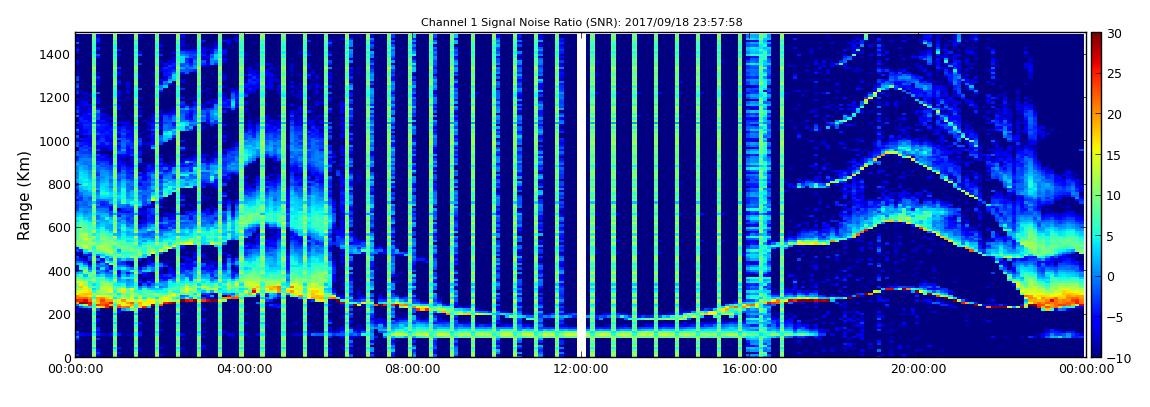Click the green middle of the colorbar

(1096, 195)
